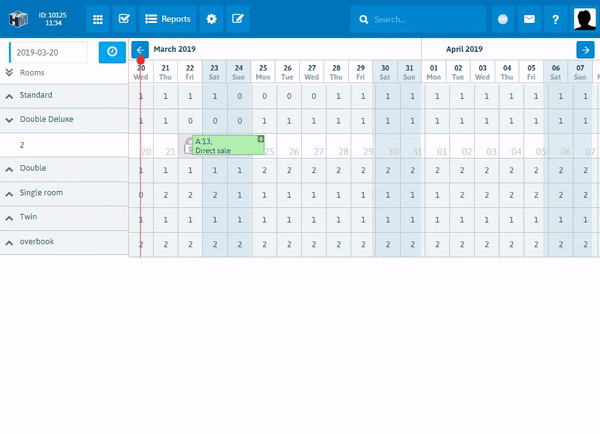Click the date field 2019-03-20
The width and height of the screenshot is (600, 434).
(48, 52)
